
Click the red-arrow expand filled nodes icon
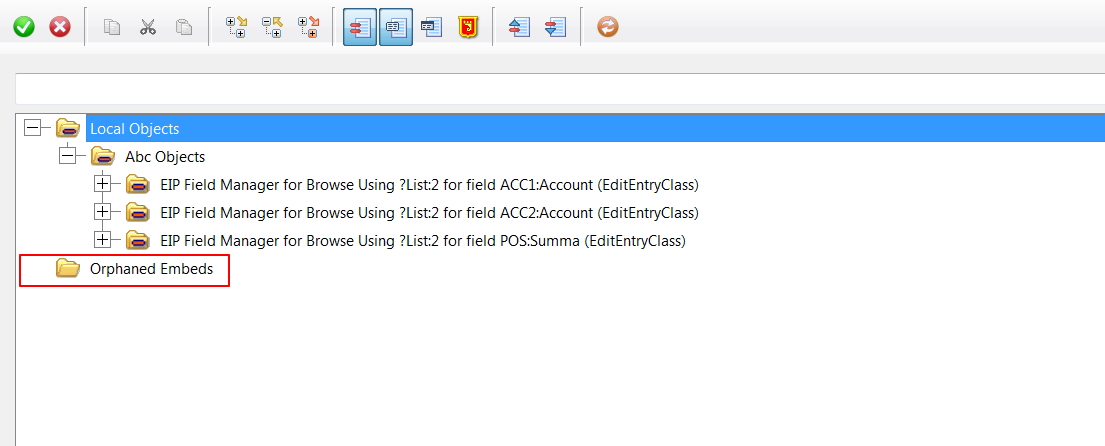308,27
